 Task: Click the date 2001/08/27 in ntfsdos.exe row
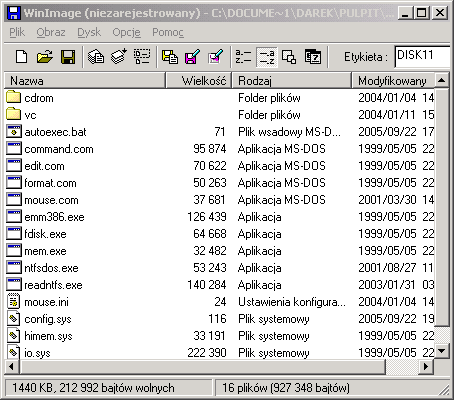pyautogui.click(x=387, y=268)
